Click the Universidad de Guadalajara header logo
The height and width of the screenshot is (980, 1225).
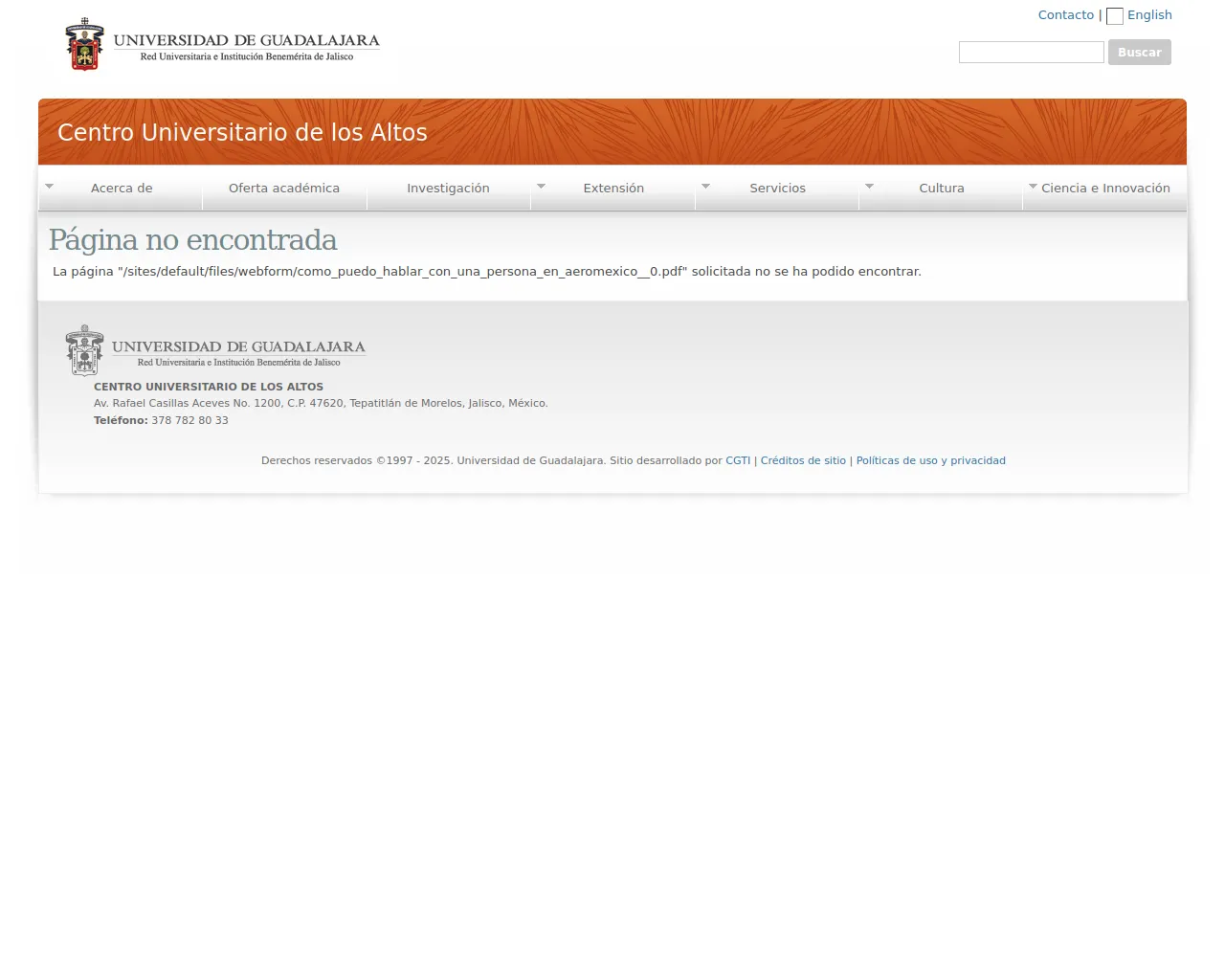[x=222, y=44]
